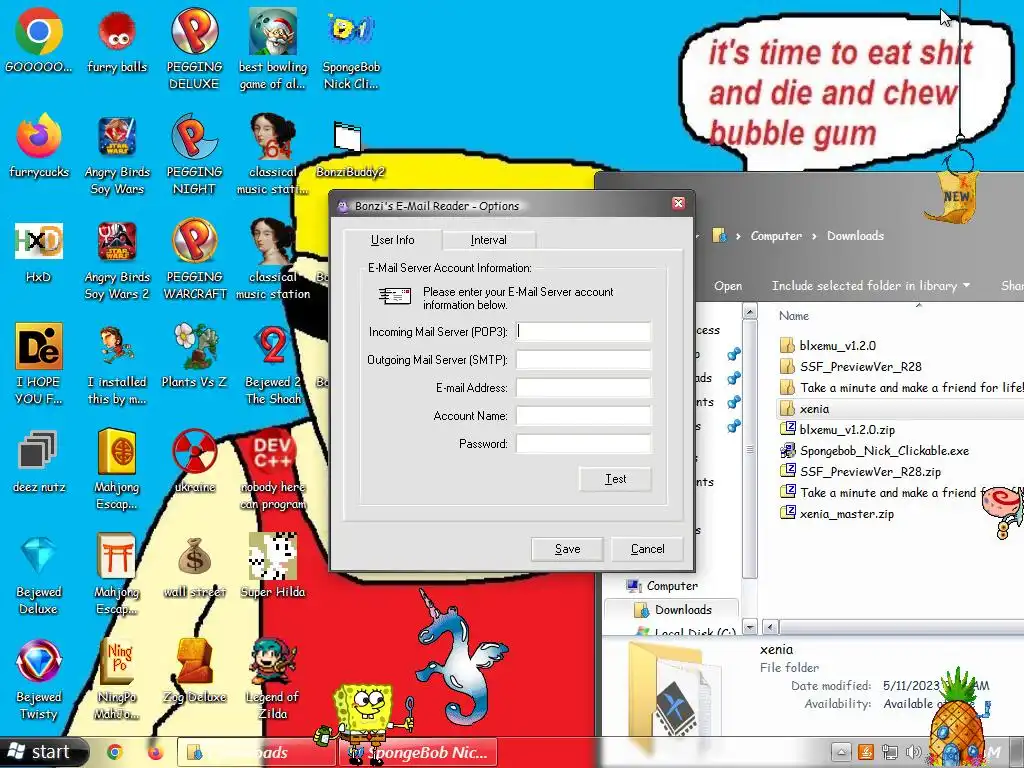Select the Take a minute and make a friend for life! folder
Image resolution: width=1024 pixels, height=768 pixels.
pos(901,388)
